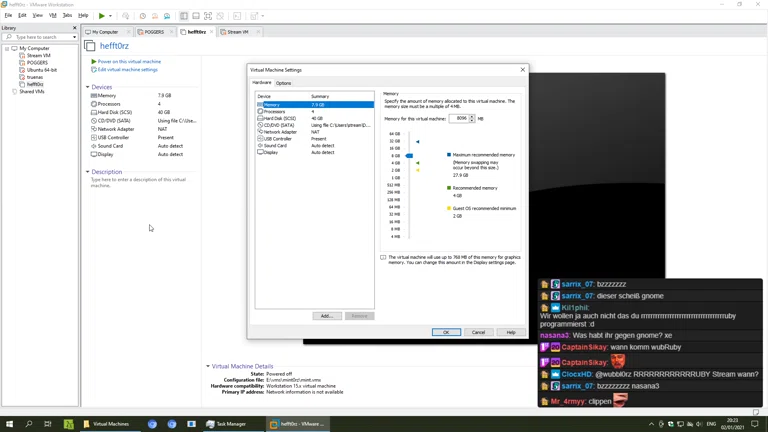Viewport: 768px width, 432px height.
Task: Switch to the Options tab in settings
Action: (x=283, y=83)
